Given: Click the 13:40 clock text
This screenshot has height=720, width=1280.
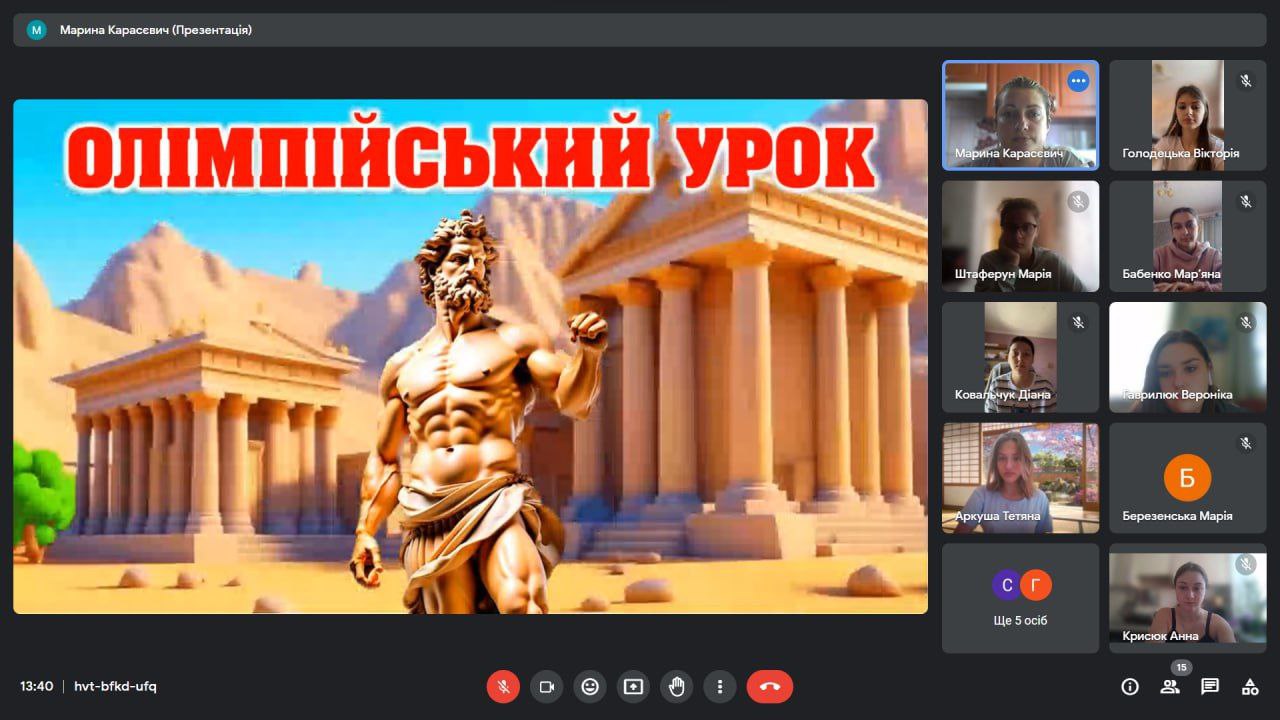Looking at the screenshot, I should pyautogui.click(x=36, y=686).
